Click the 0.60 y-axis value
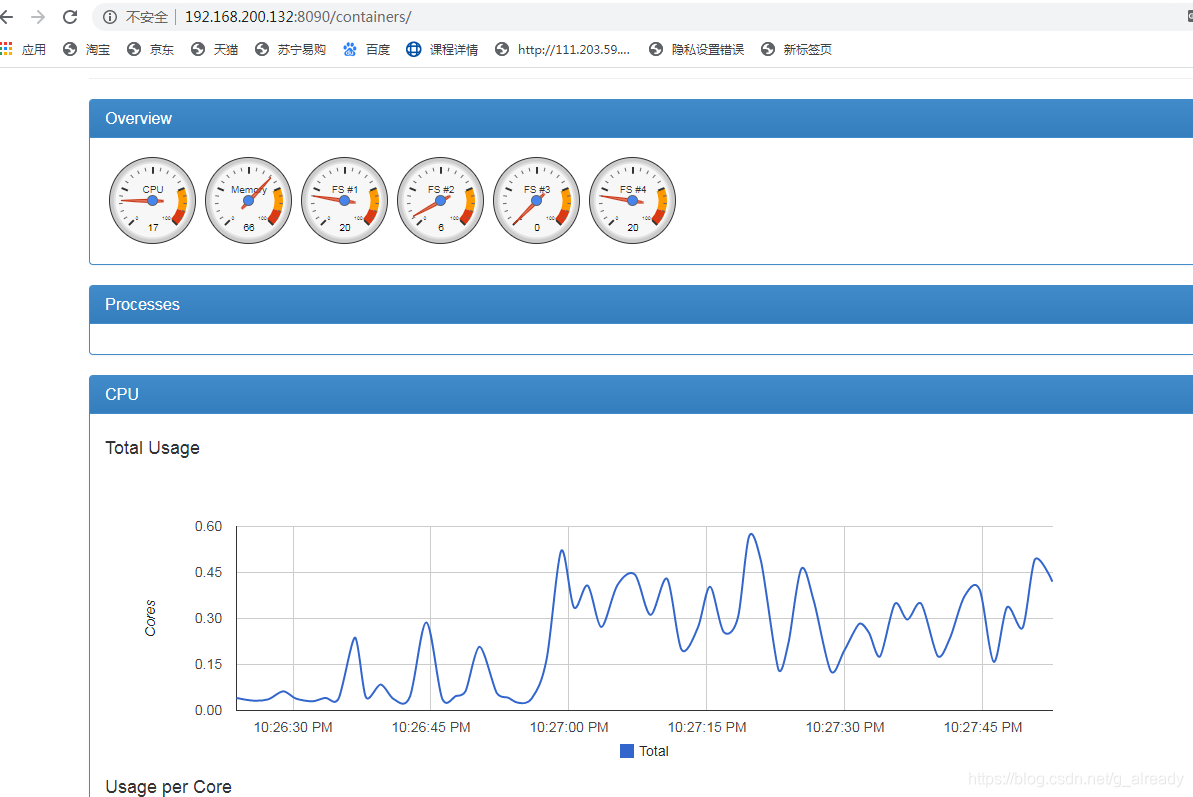This screenshot has height=797, width=1193. [x=208, y=526]
